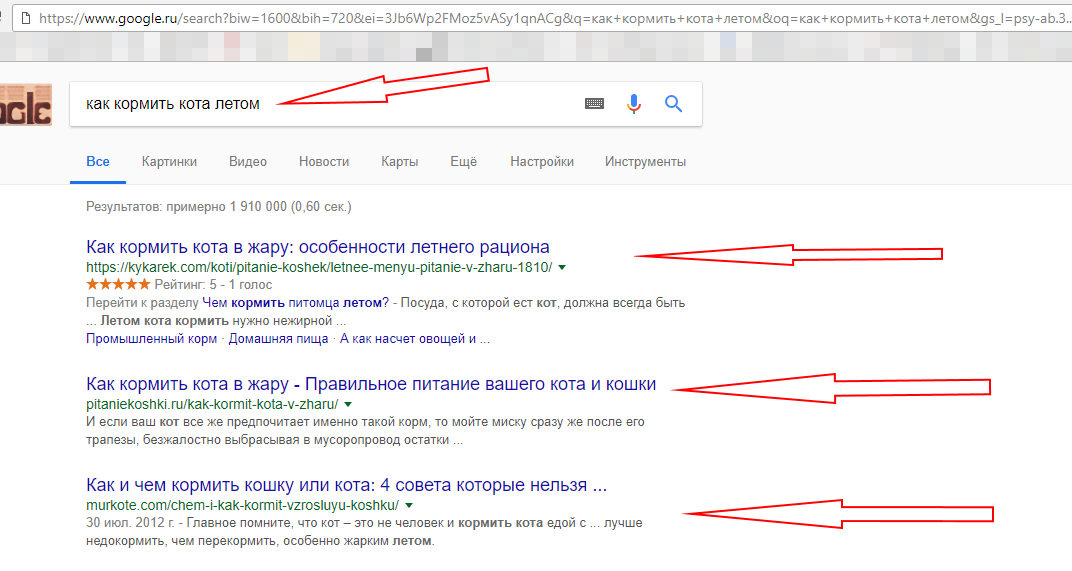Image resolution: width=1072 pixels, height=571 pixels.
Task: Expand the arrow after murkote.com URL
Action: pyautogui.click(x=409, y=505)
